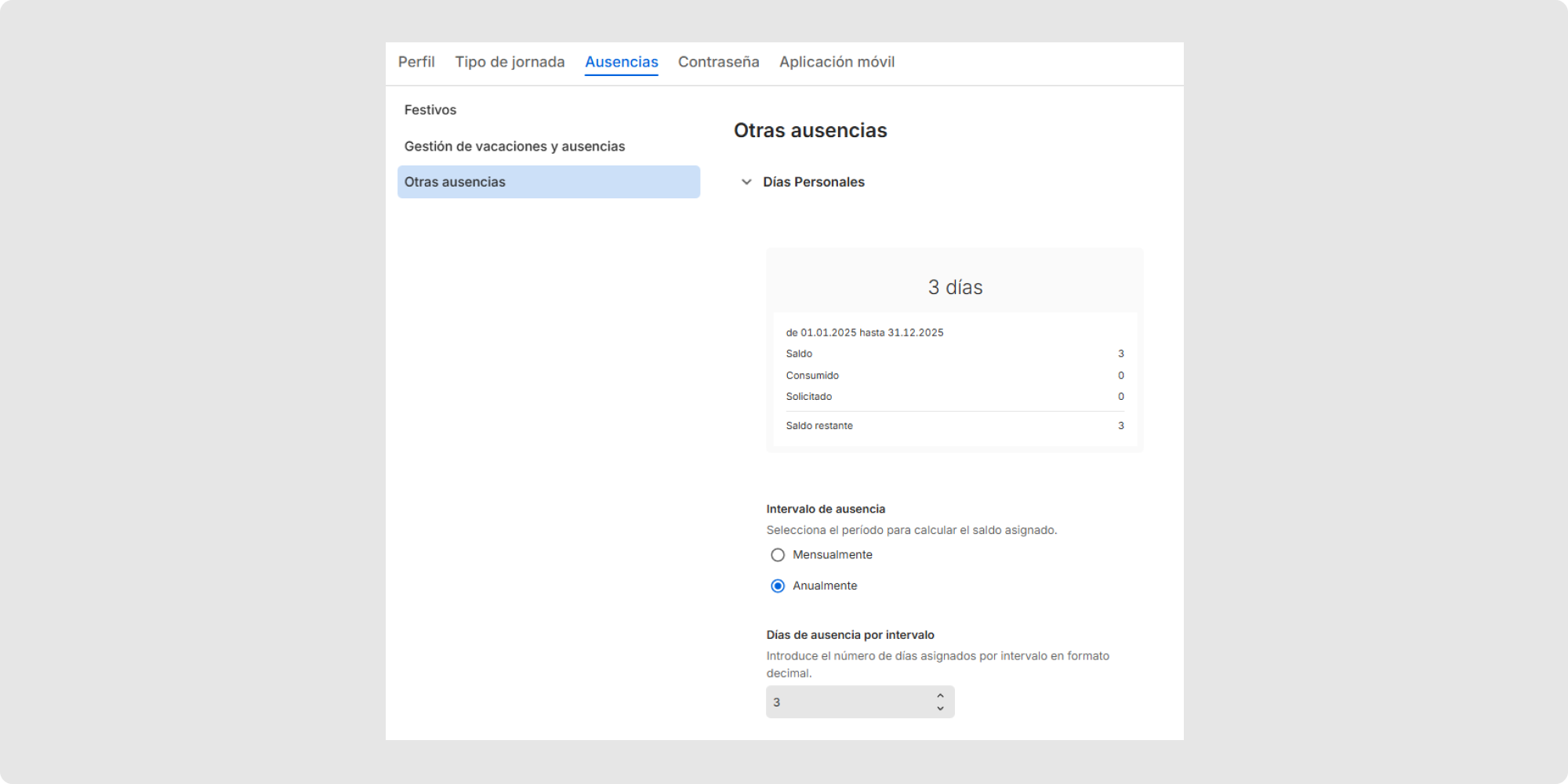
Task: Open Festivos in the sidebar
Action: click(430, 110)
